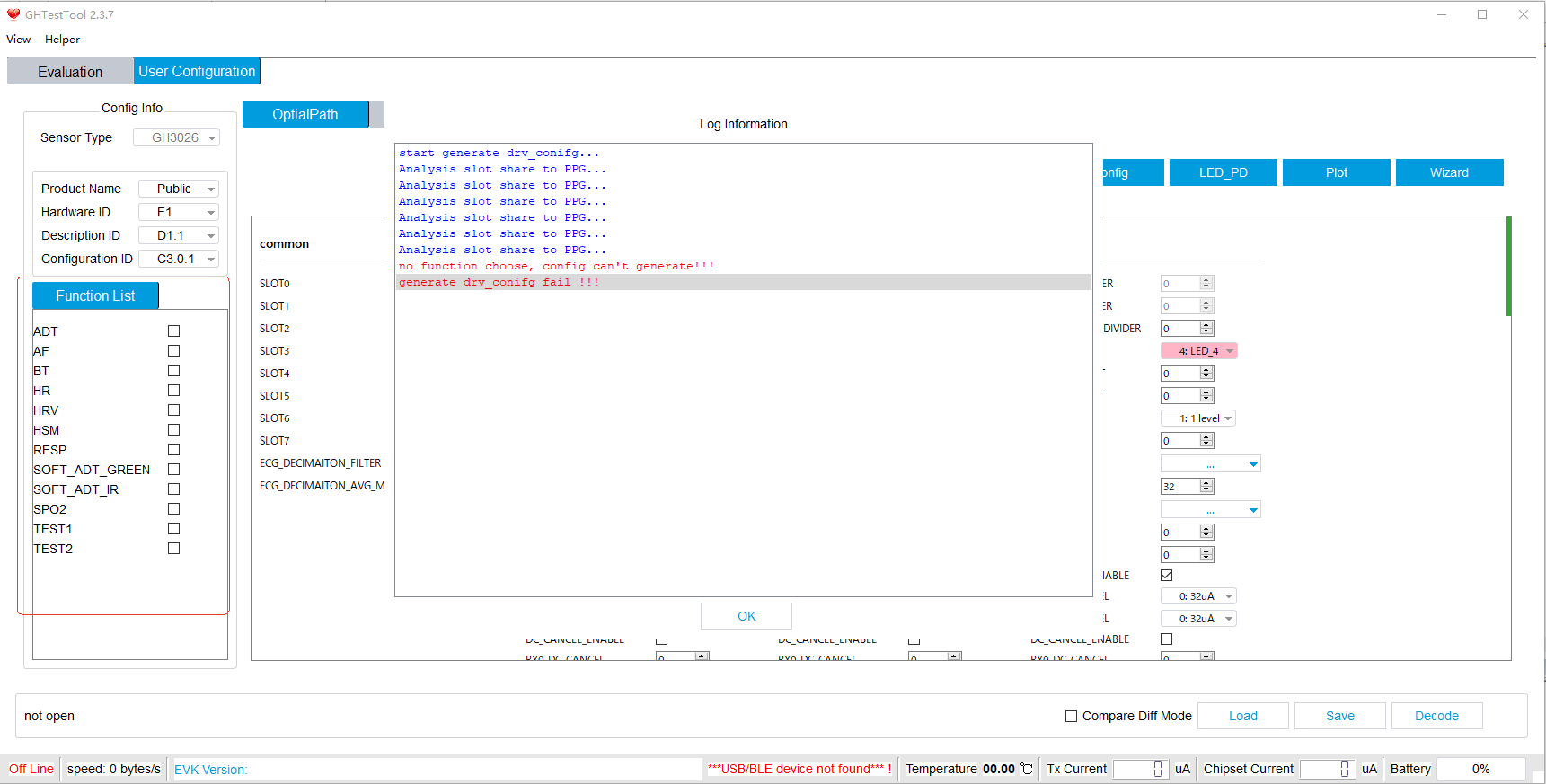Enable the HRV function checkbox
Viewport: 1546px width, 784px height.
pyautogui.click(x=173, y=410)
